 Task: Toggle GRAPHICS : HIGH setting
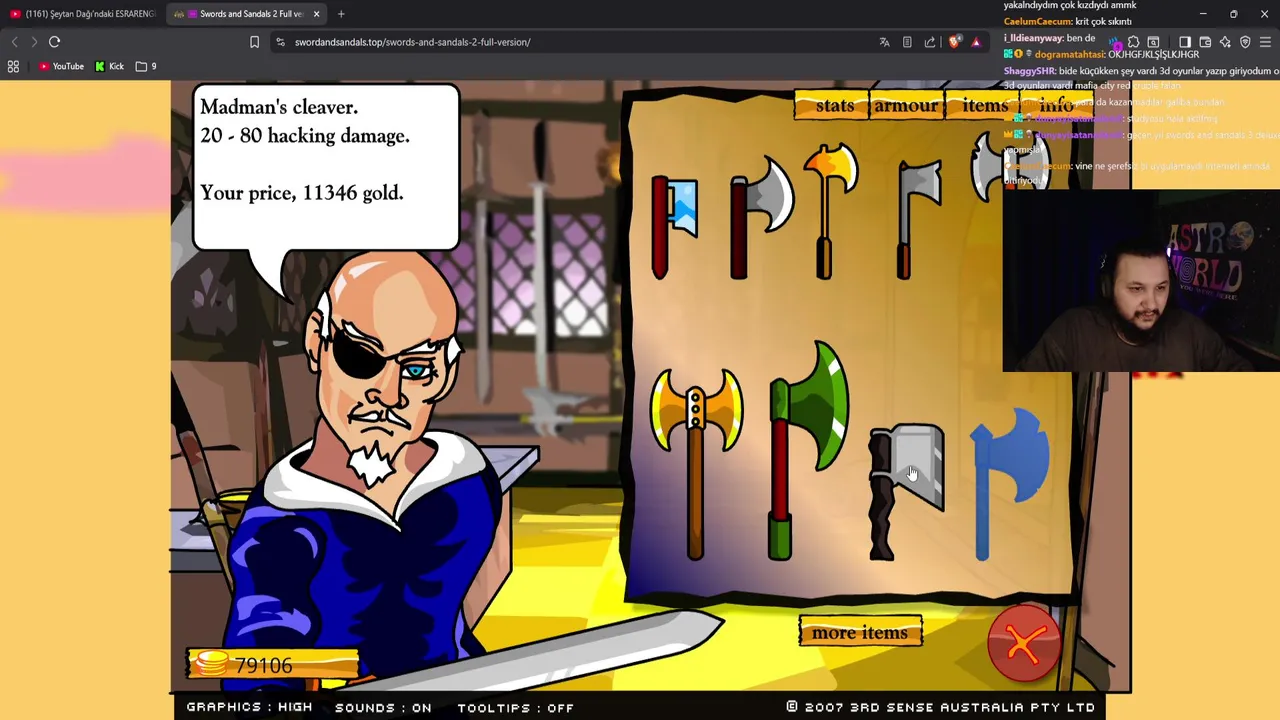point(249,707)
